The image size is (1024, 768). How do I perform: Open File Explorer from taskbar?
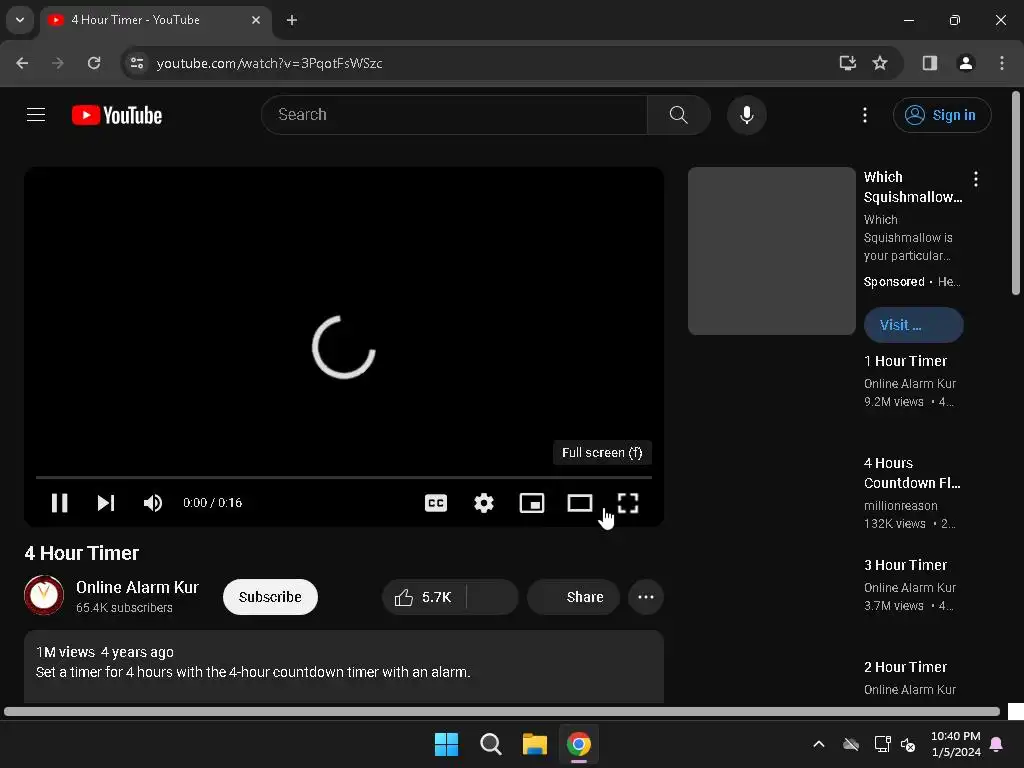click(534, 744)
